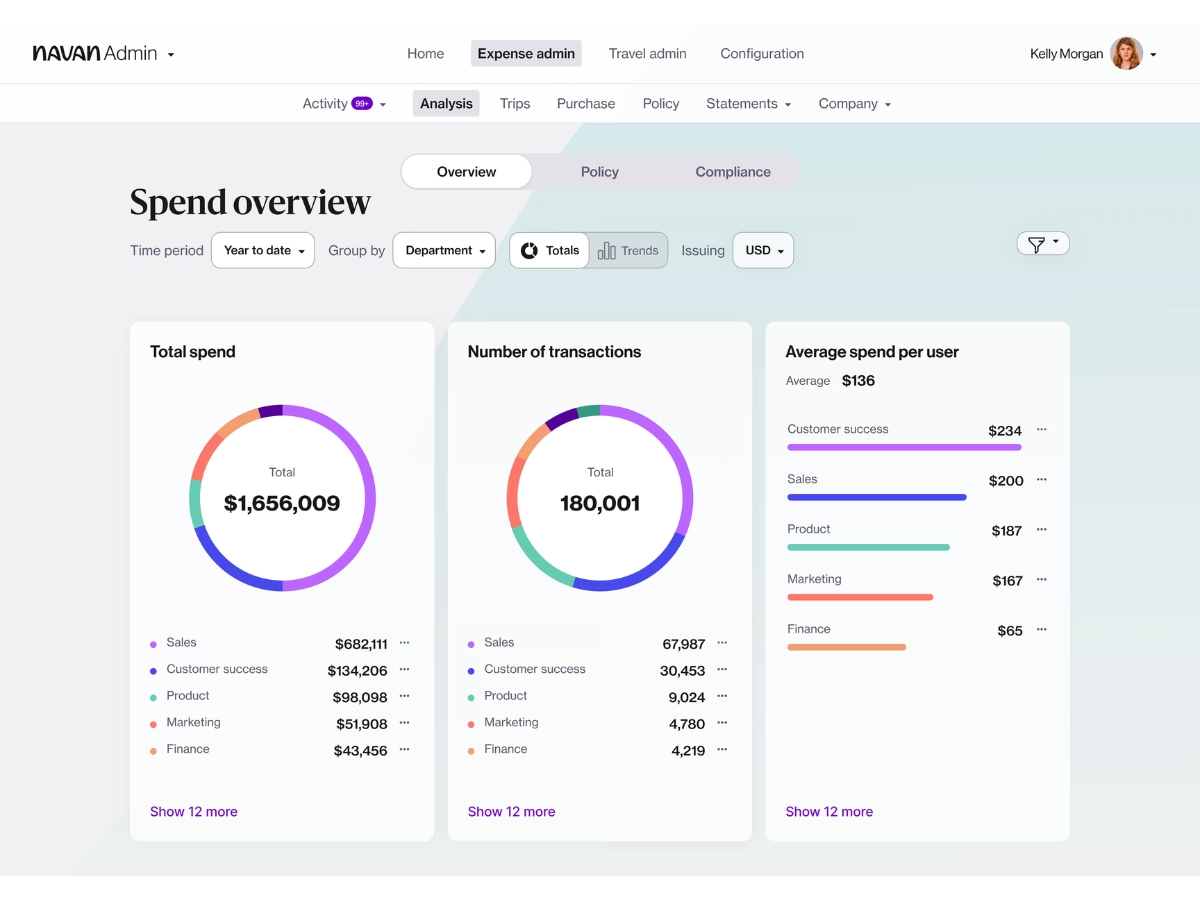Open options for Sales $200 average

1041,479
